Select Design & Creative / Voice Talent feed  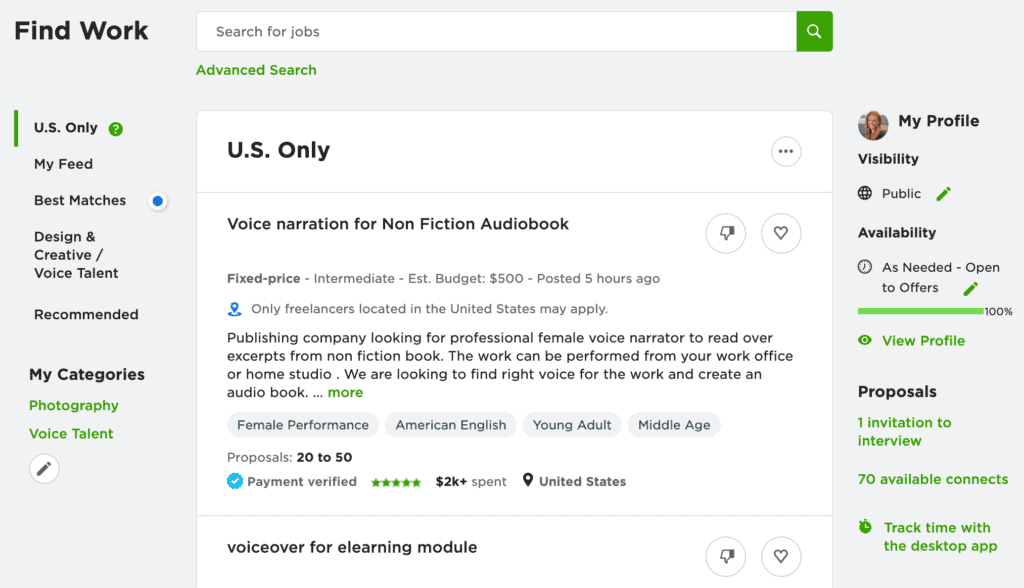[76, 255]
